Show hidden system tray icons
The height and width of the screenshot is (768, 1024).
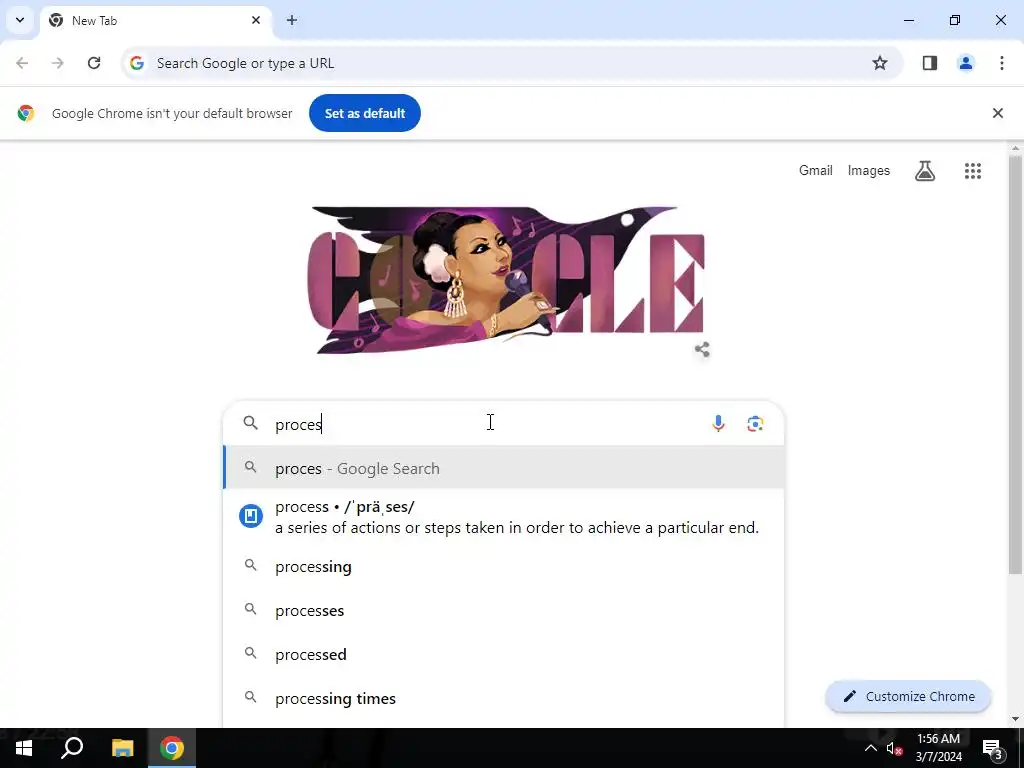[x=871, y=748]
